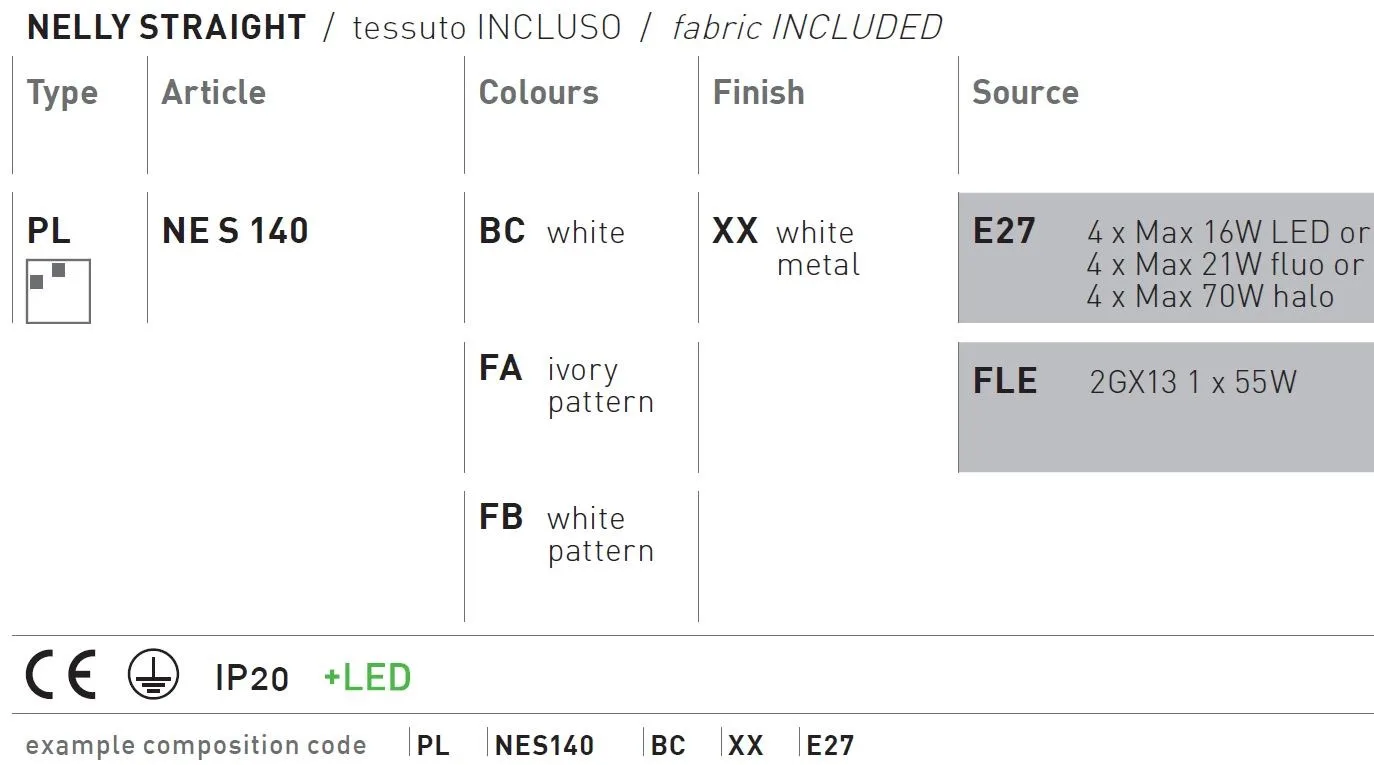The width and height of the screenshot is (1374, 765).
Task: Click the earth ground protection symbol
Action: [154, 674]
